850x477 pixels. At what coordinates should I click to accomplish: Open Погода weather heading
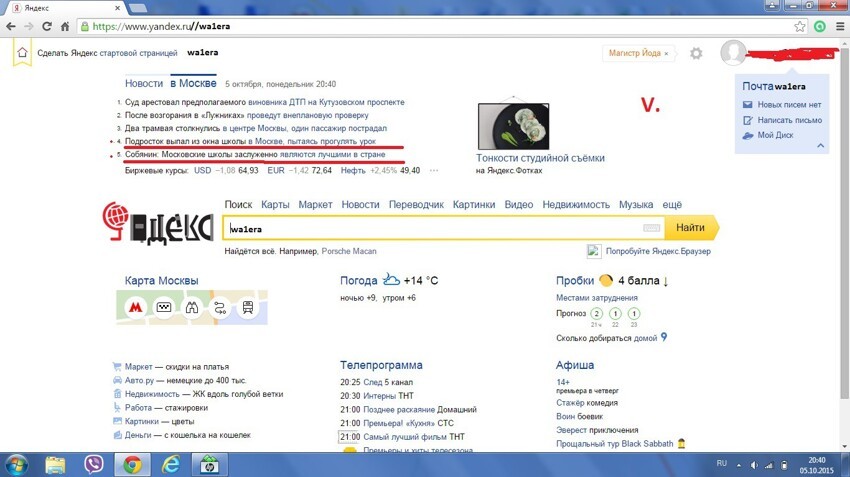358,280
